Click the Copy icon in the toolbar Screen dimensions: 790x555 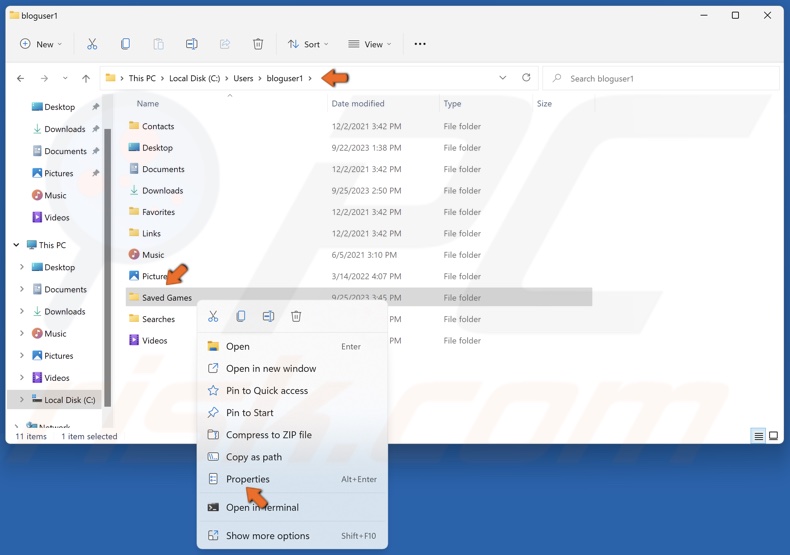[x=125, y=44]
